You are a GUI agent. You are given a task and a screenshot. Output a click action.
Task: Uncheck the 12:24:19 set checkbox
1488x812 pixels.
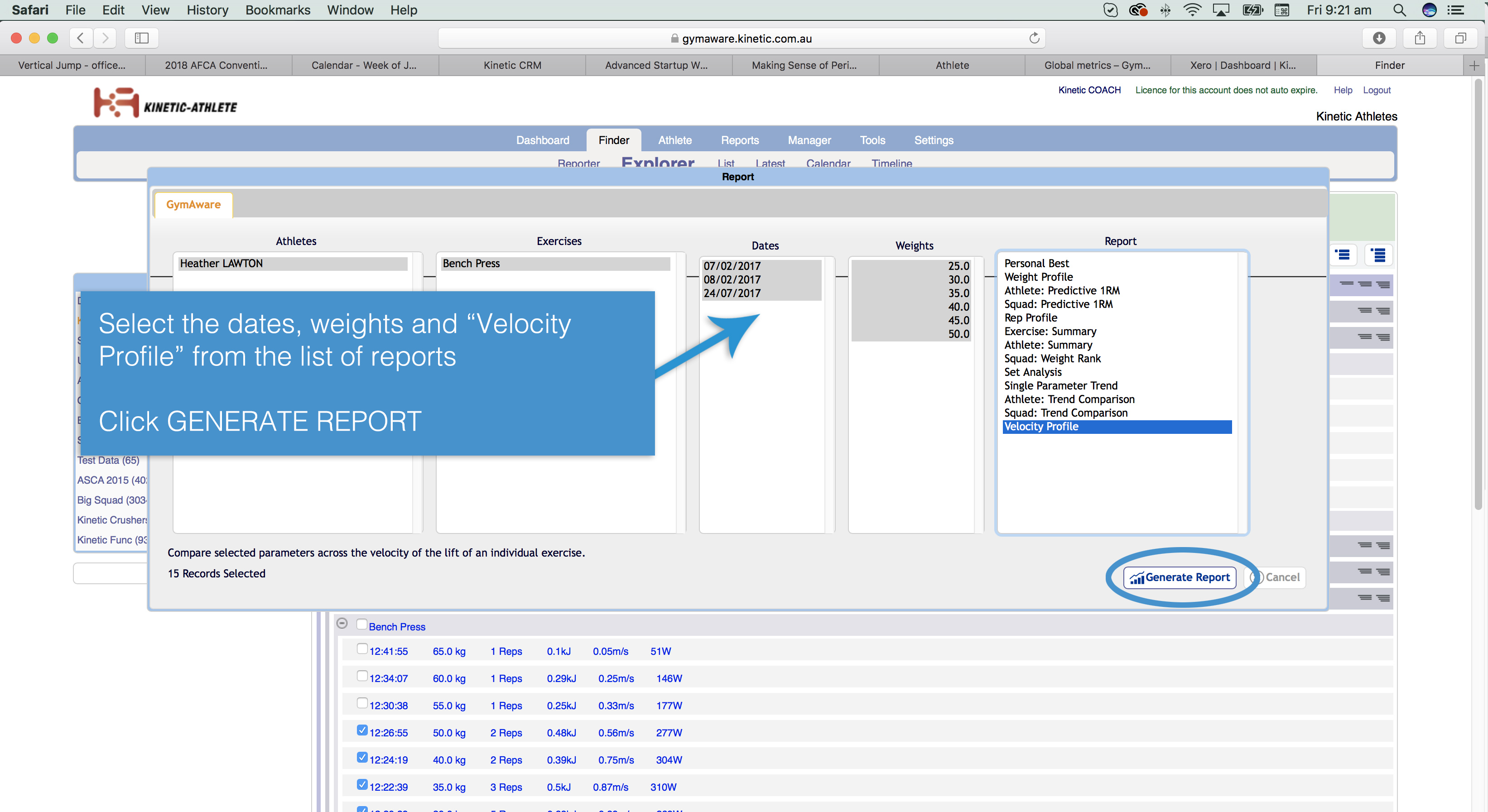[361, 757]
